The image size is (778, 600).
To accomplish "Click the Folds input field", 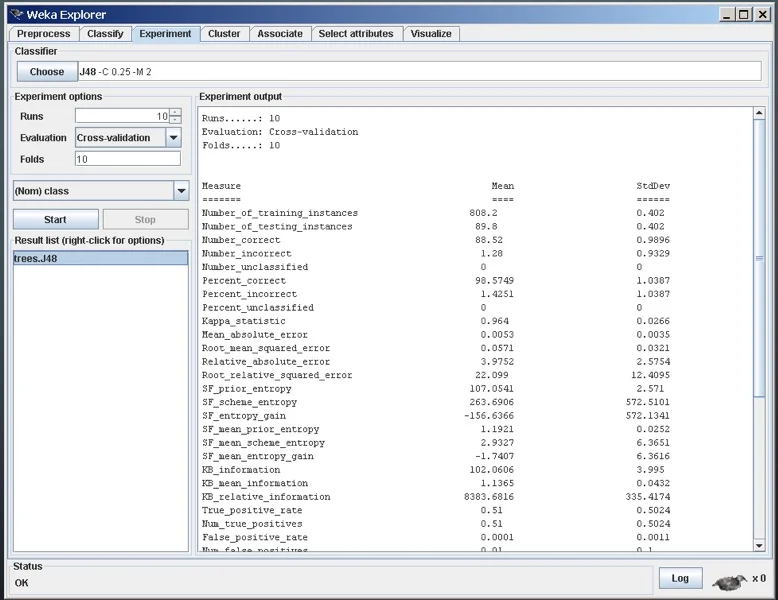I will click(128, 159).
